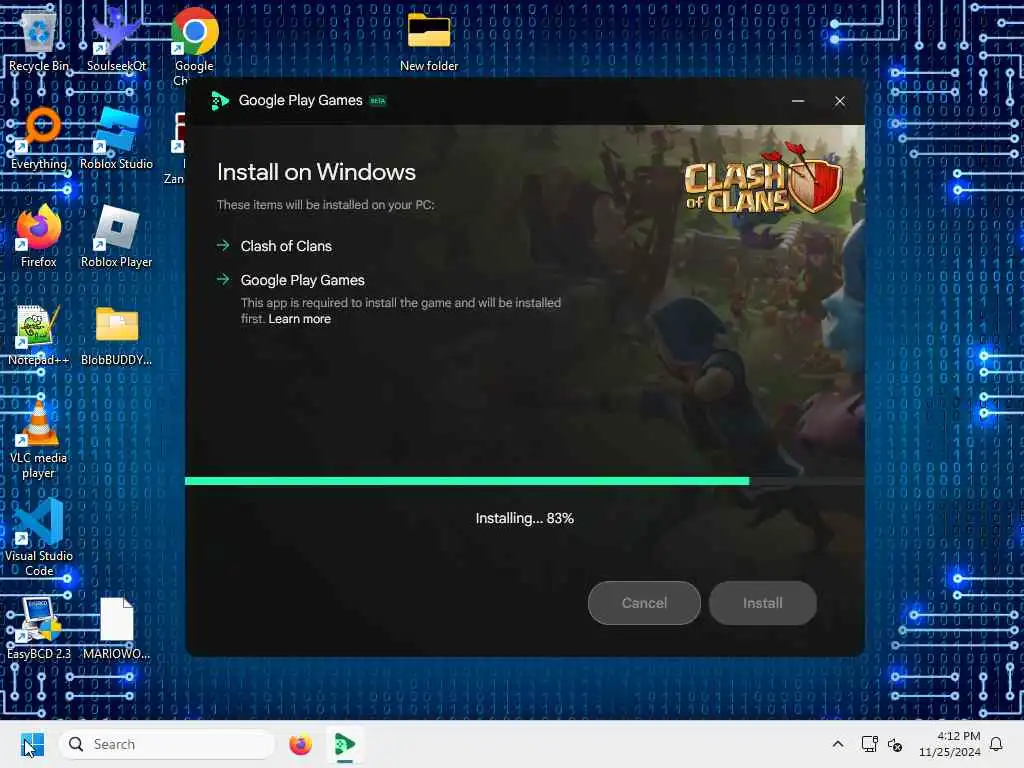Minimize the Google Play Games window
1024x768 pixels.
click(798, 101)
